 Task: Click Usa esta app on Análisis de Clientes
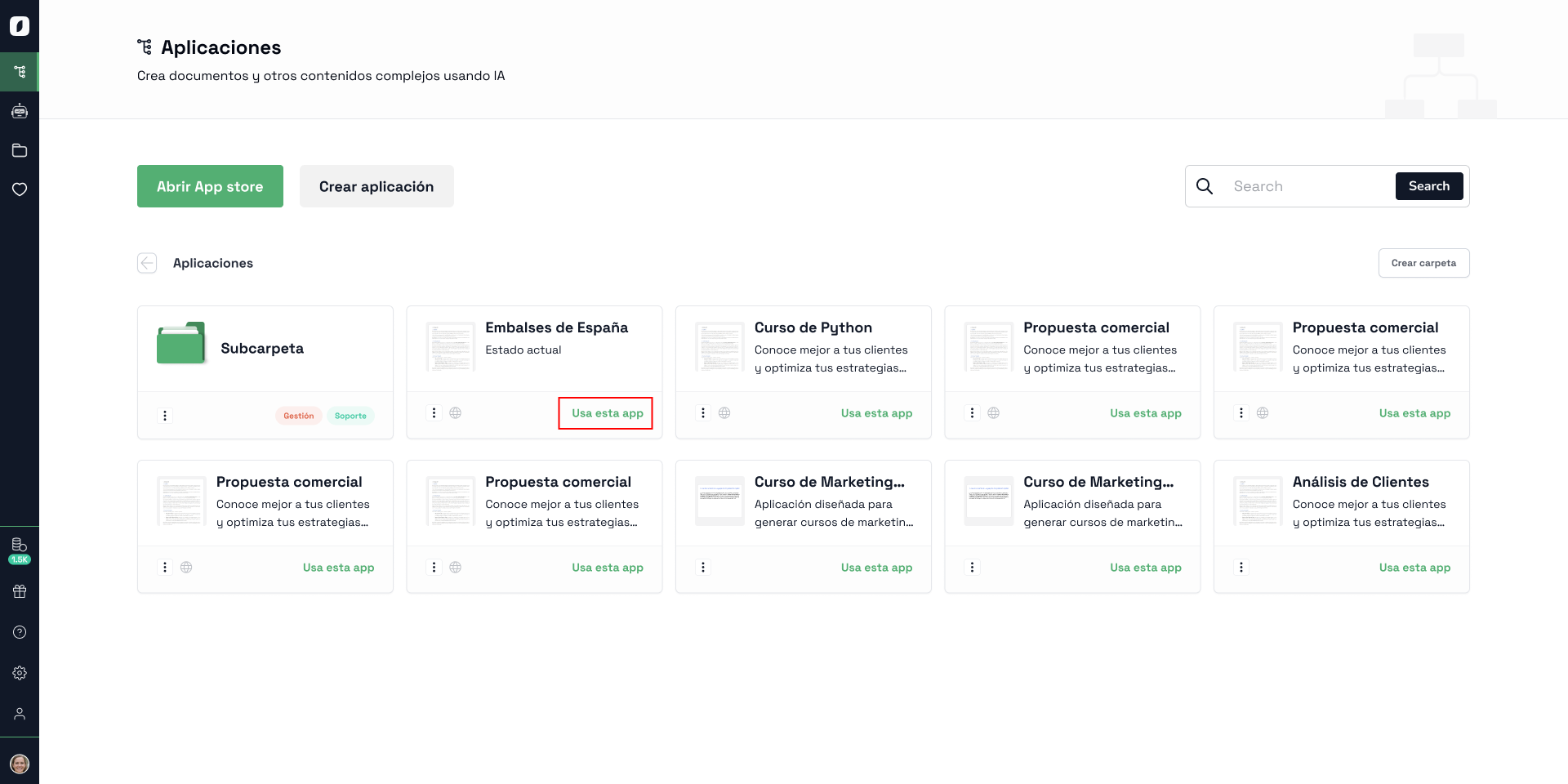coord(1414,568)
